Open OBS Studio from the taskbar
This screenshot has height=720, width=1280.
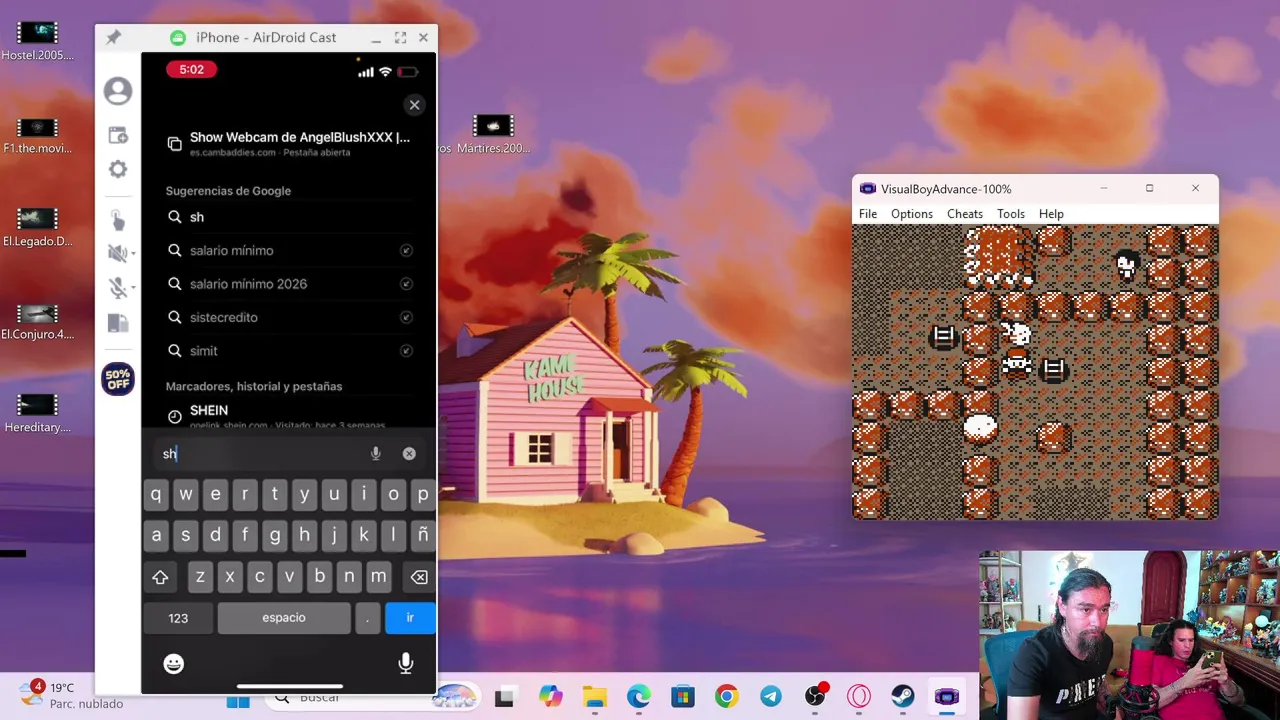pyautogui.click(x=815, y=696)
